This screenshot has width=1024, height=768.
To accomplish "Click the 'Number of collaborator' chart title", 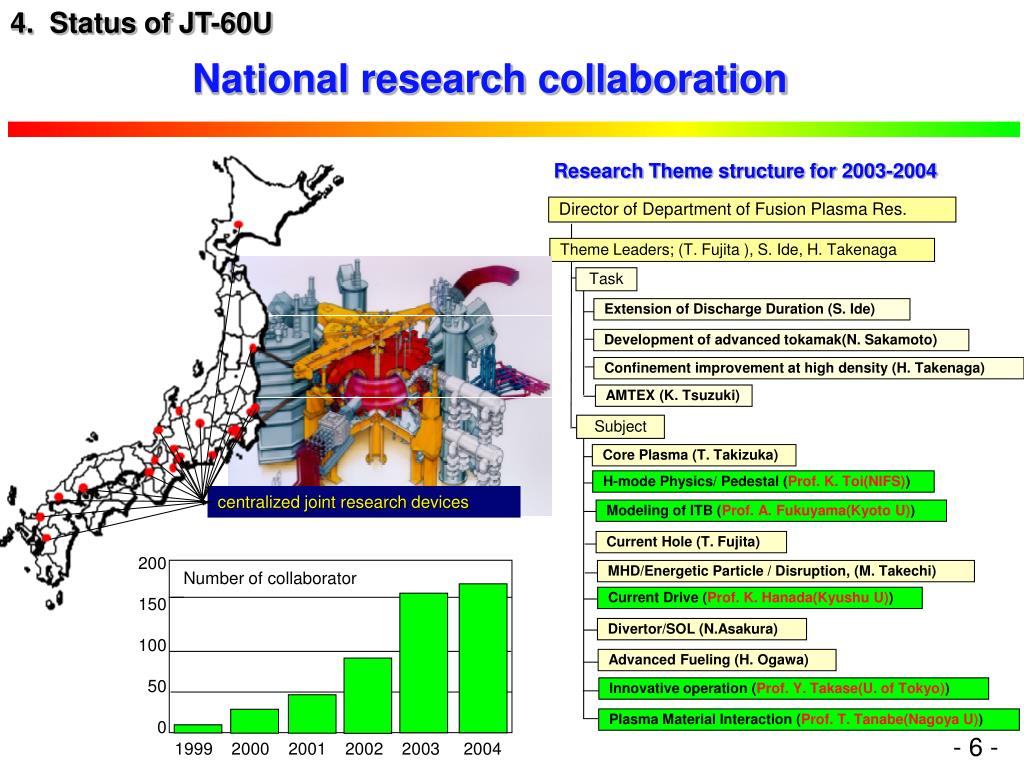I will (270, 578).
